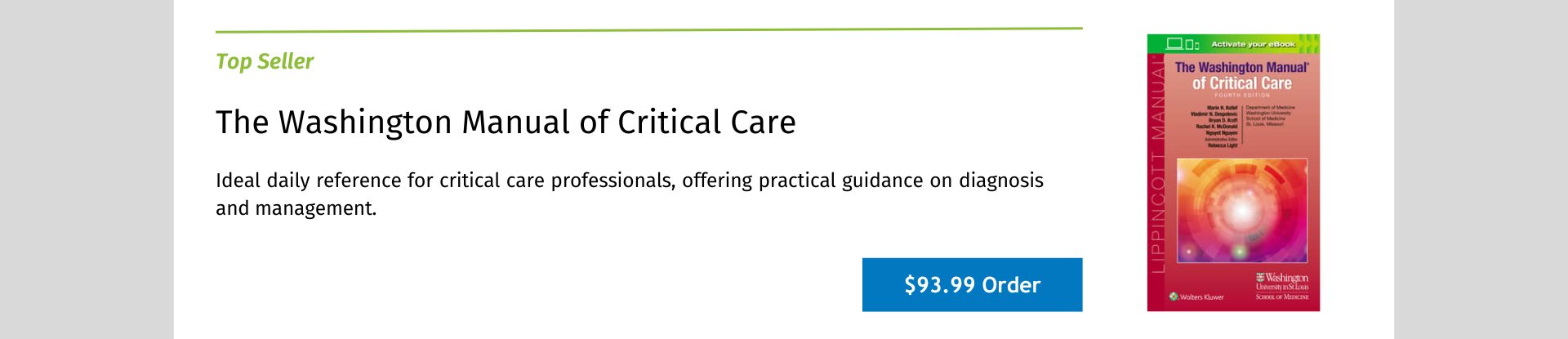Click the Top Seller label

(265, 61)
